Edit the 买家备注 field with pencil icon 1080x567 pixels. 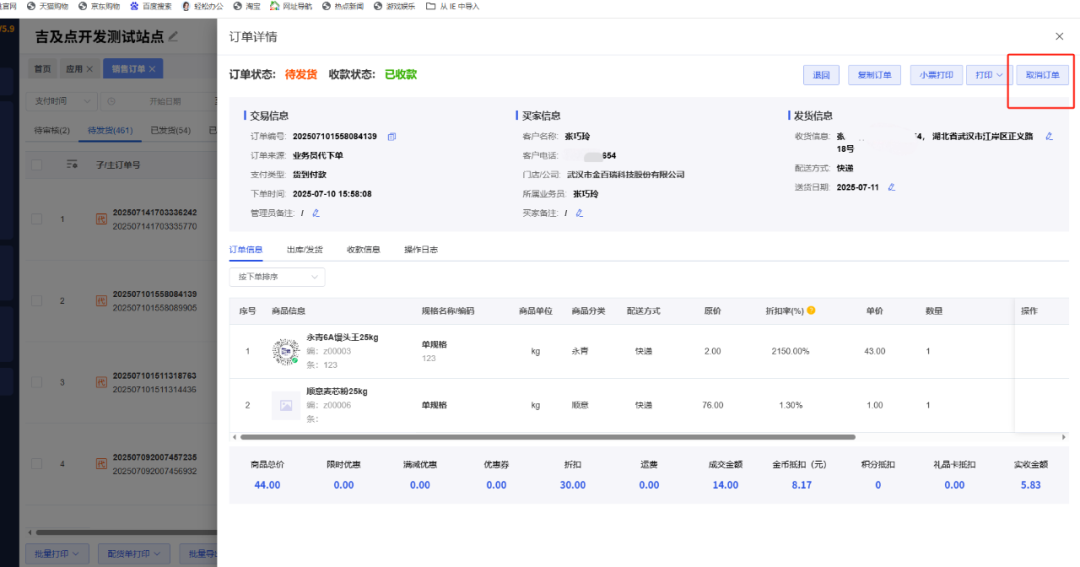579,213
